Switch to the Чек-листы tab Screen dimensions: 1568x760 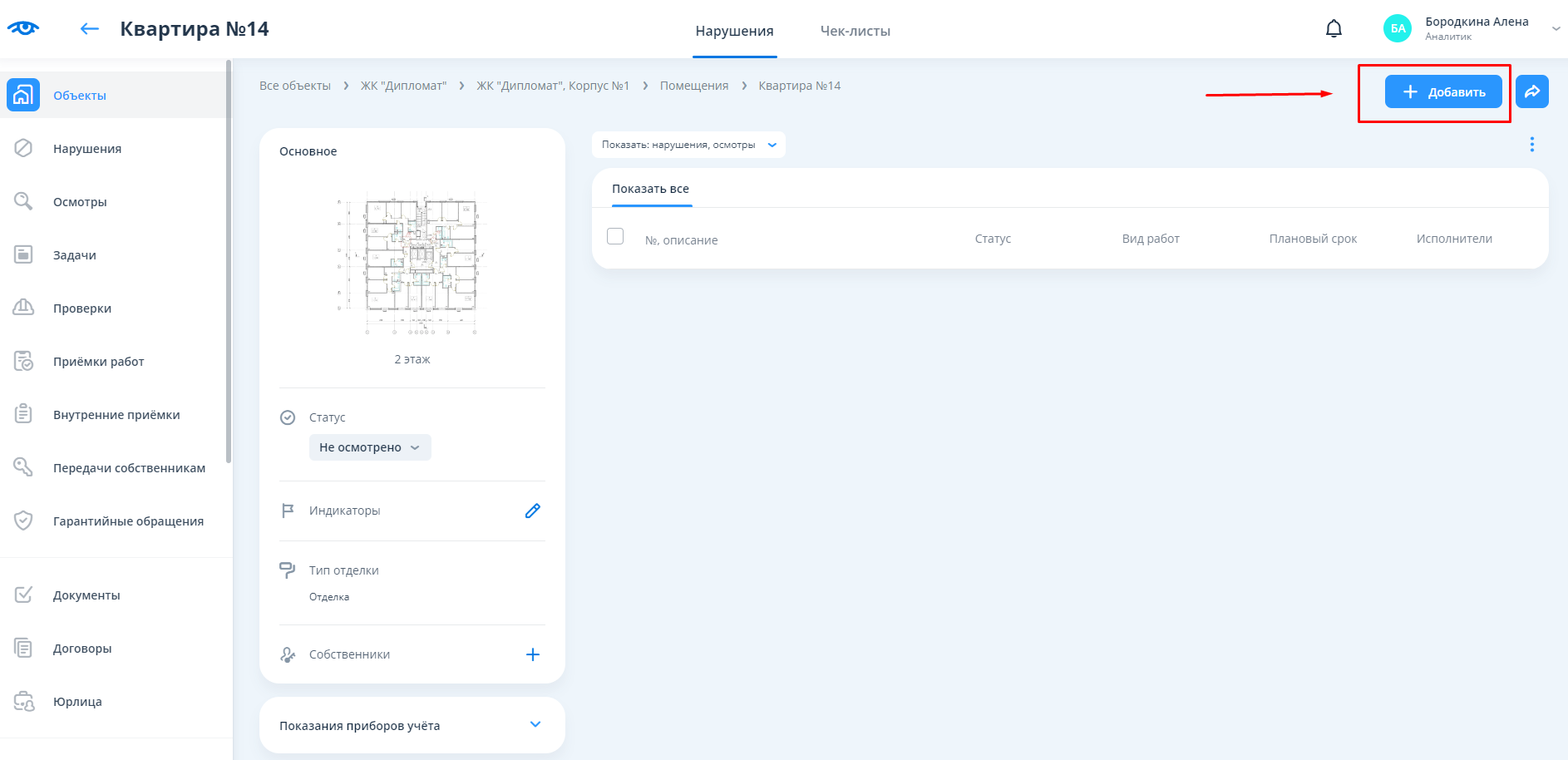pos(855,31)
